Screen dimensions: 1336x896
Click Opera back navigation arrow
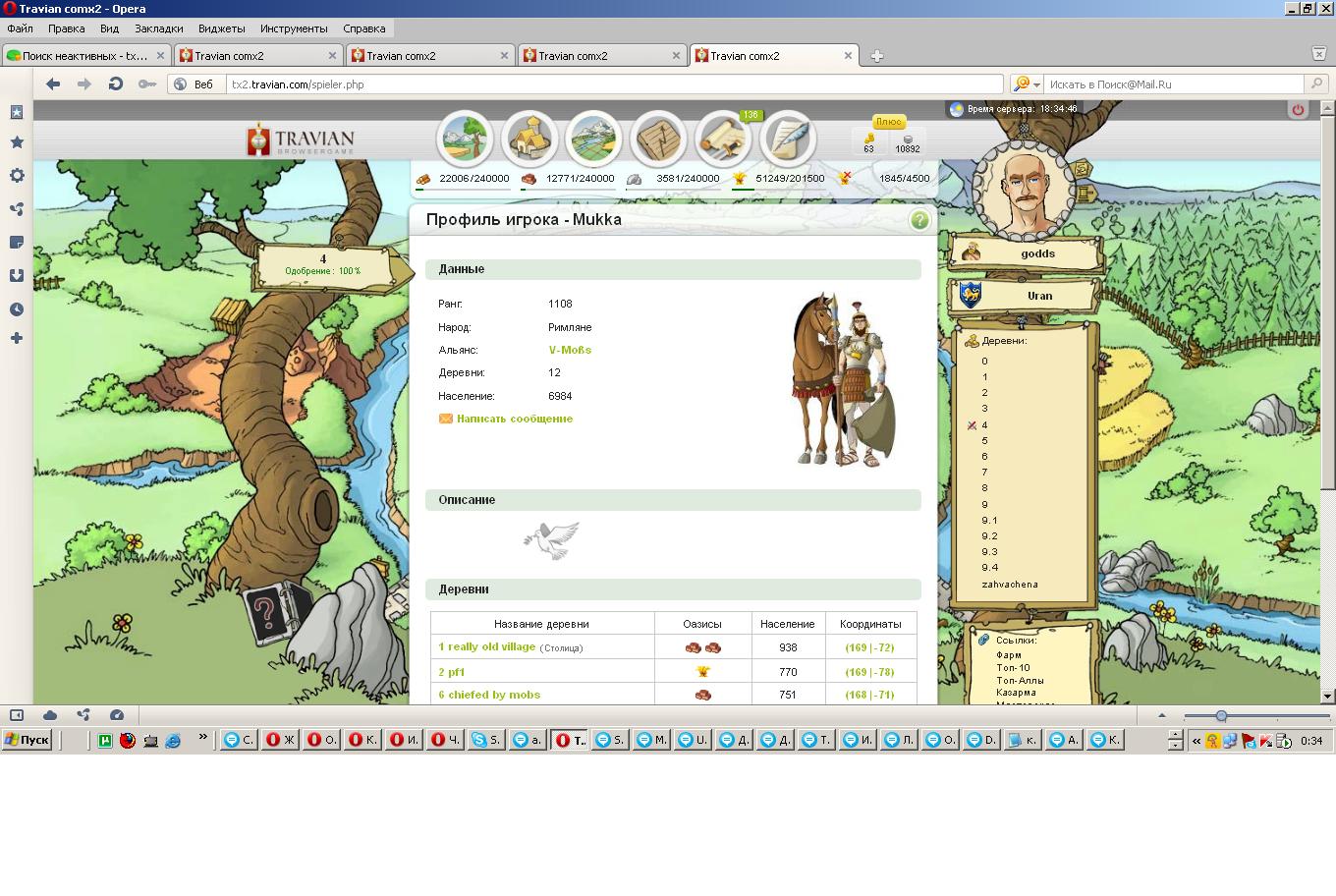pyautogui.click(x=53, y=84)
